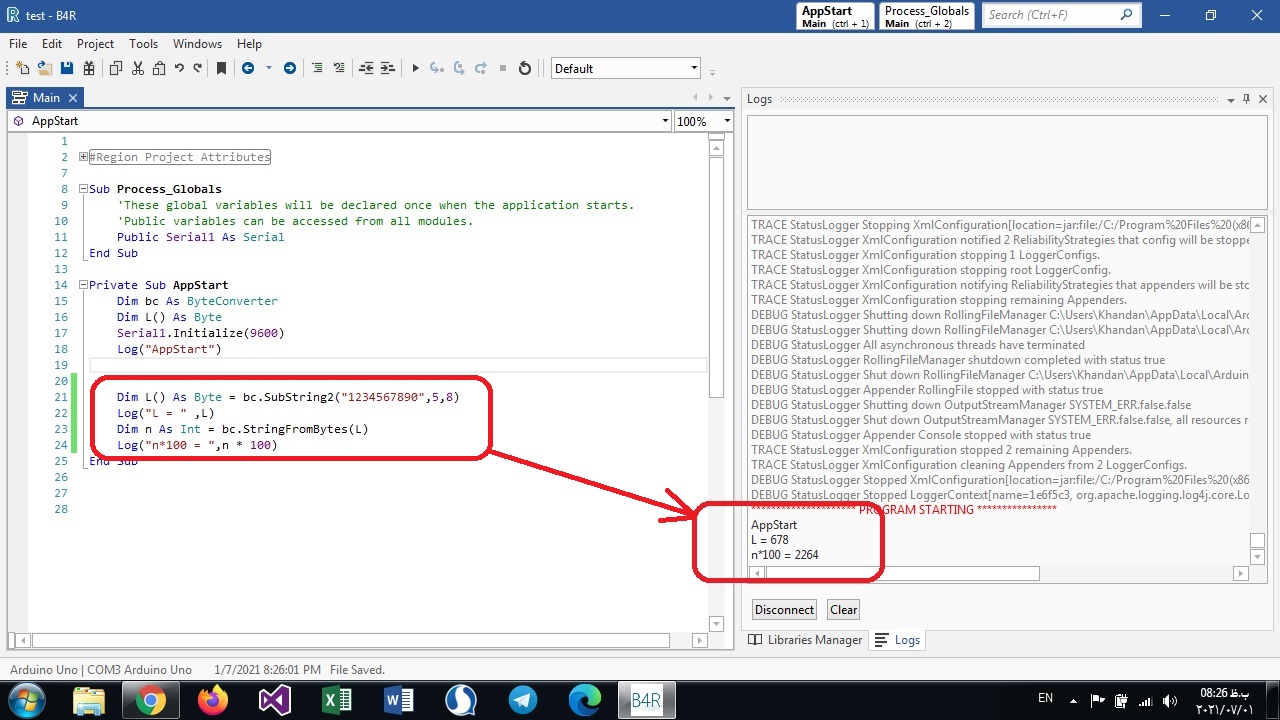Open the Windows Start menu

point(25,700)
